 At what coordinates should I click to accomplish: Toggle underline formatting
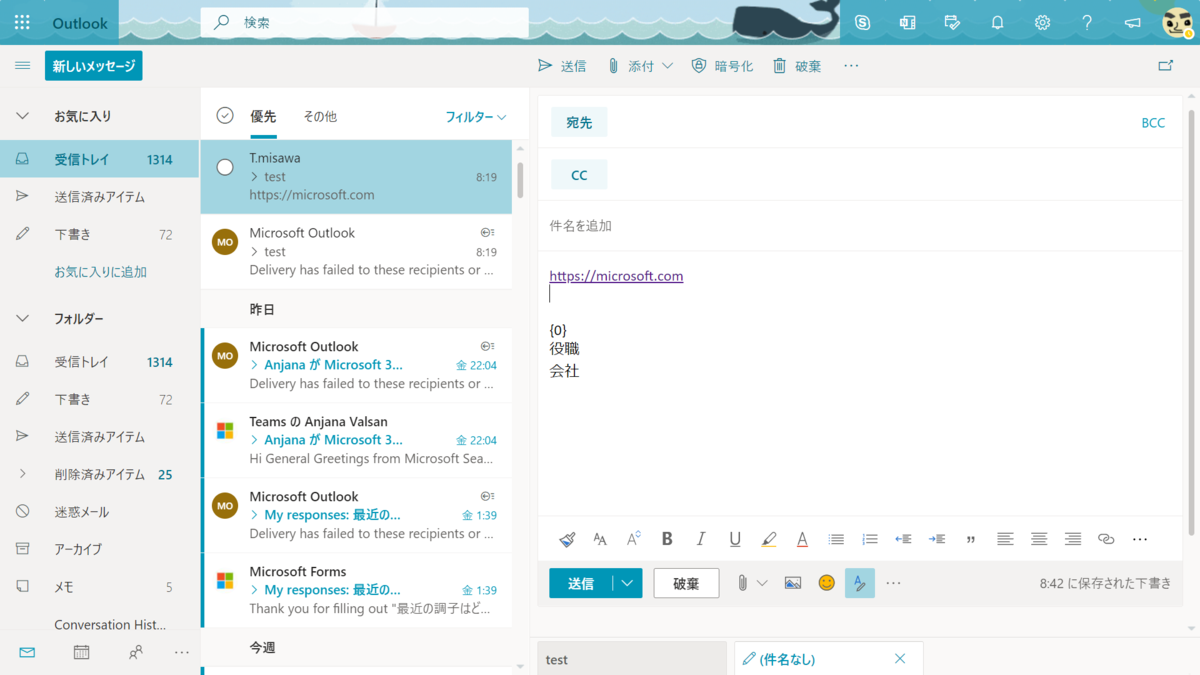tap(735, 539)
